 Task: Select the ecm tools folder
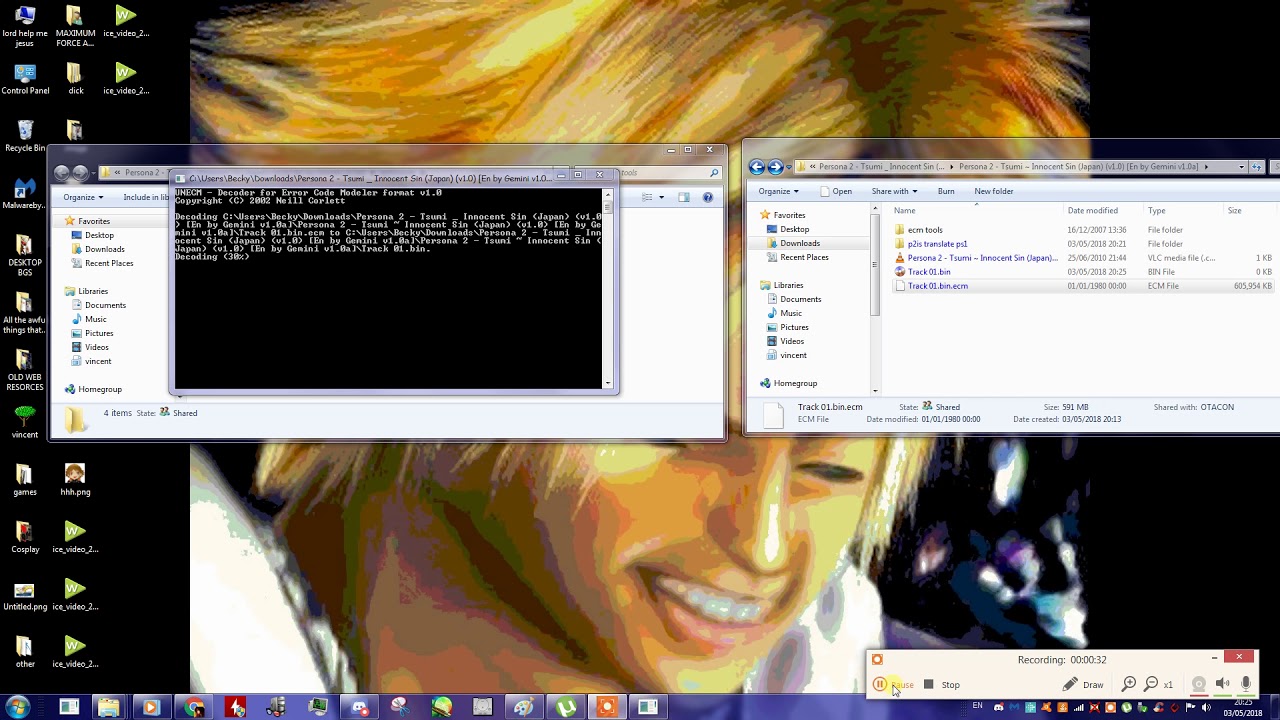(925, 230)
